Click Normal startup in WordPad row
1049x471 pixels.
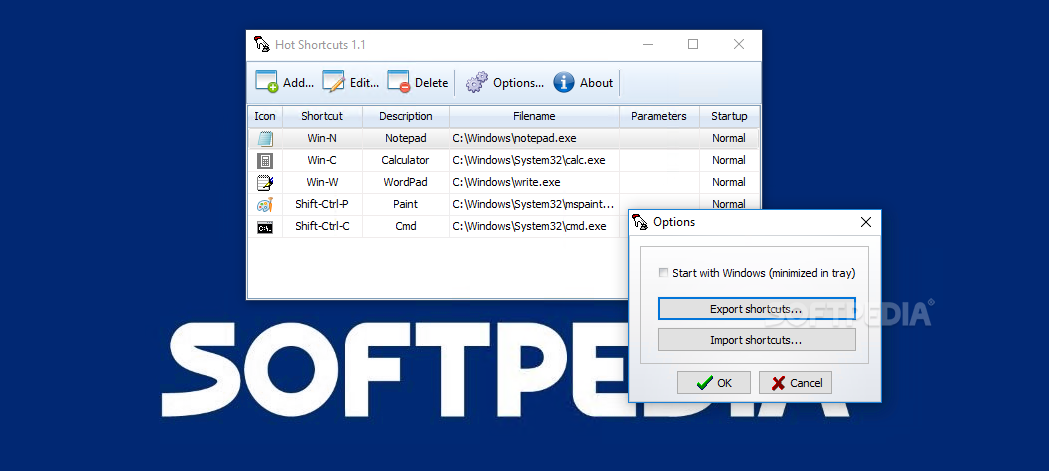click(x=729, y=183)
